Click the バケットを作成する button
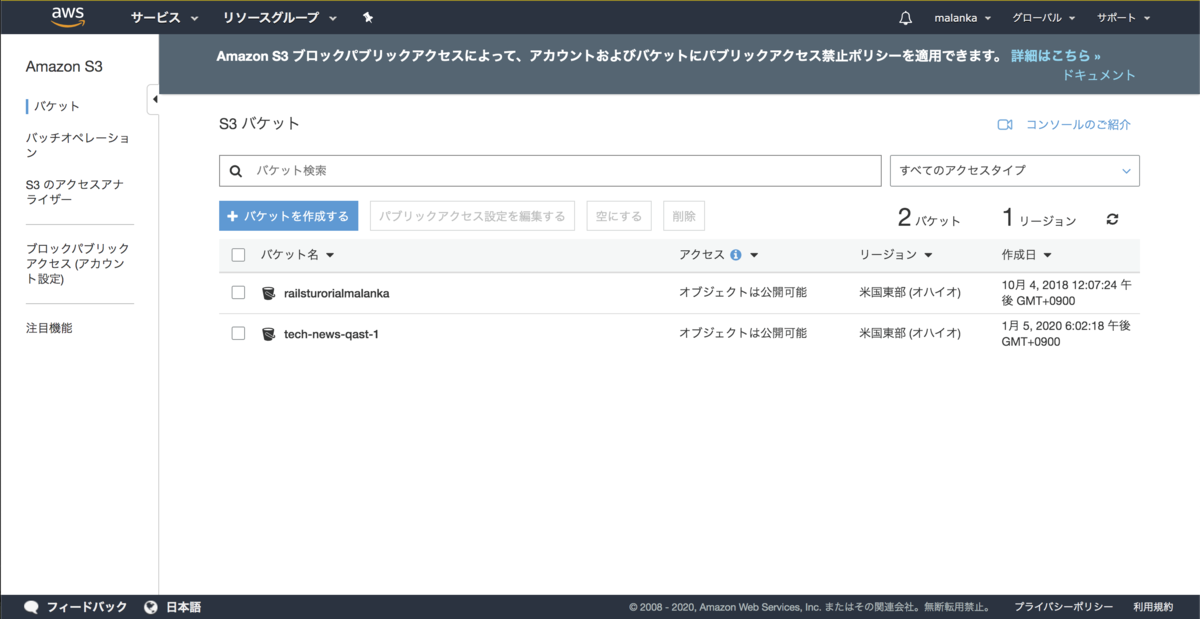 [289, 216]
